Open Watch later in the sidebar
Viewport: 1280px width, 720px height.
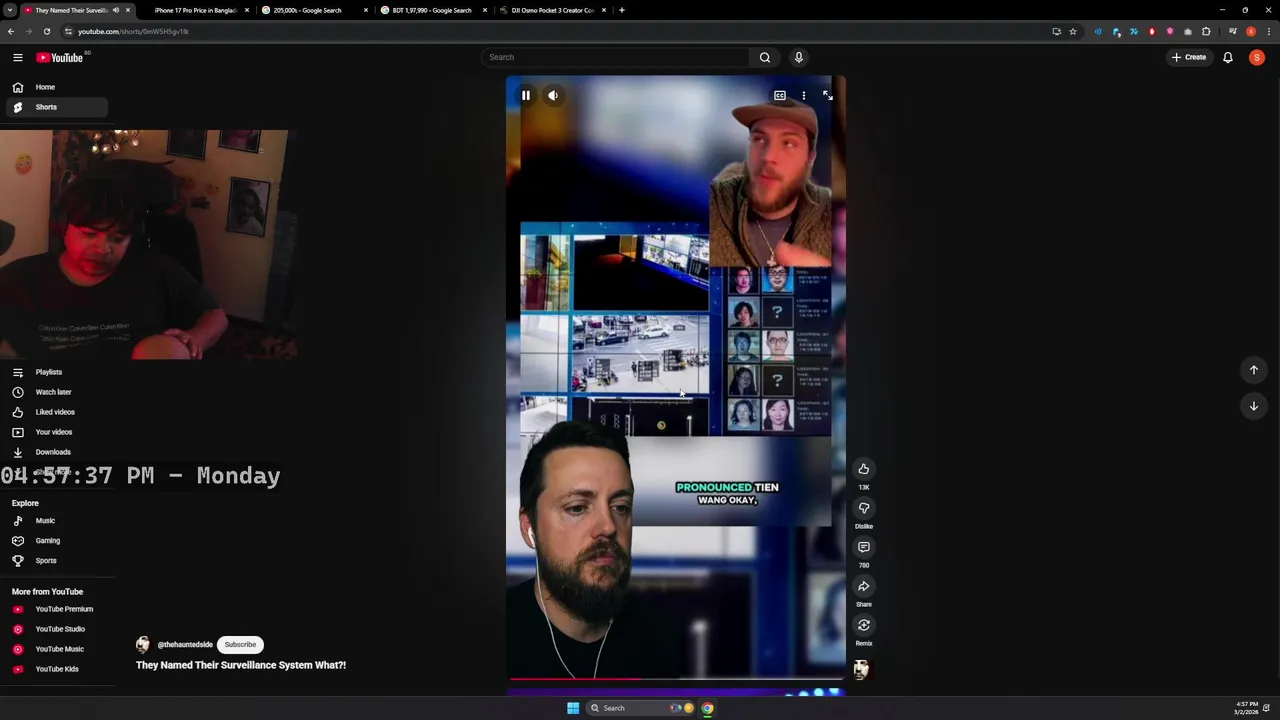click(x=53, y=392)
